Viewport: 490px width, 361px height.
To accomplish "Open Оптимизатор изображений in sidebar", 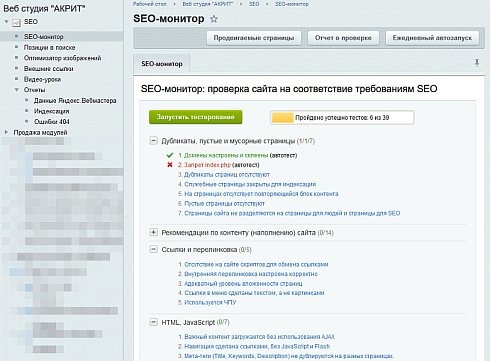I will point(62,58).
